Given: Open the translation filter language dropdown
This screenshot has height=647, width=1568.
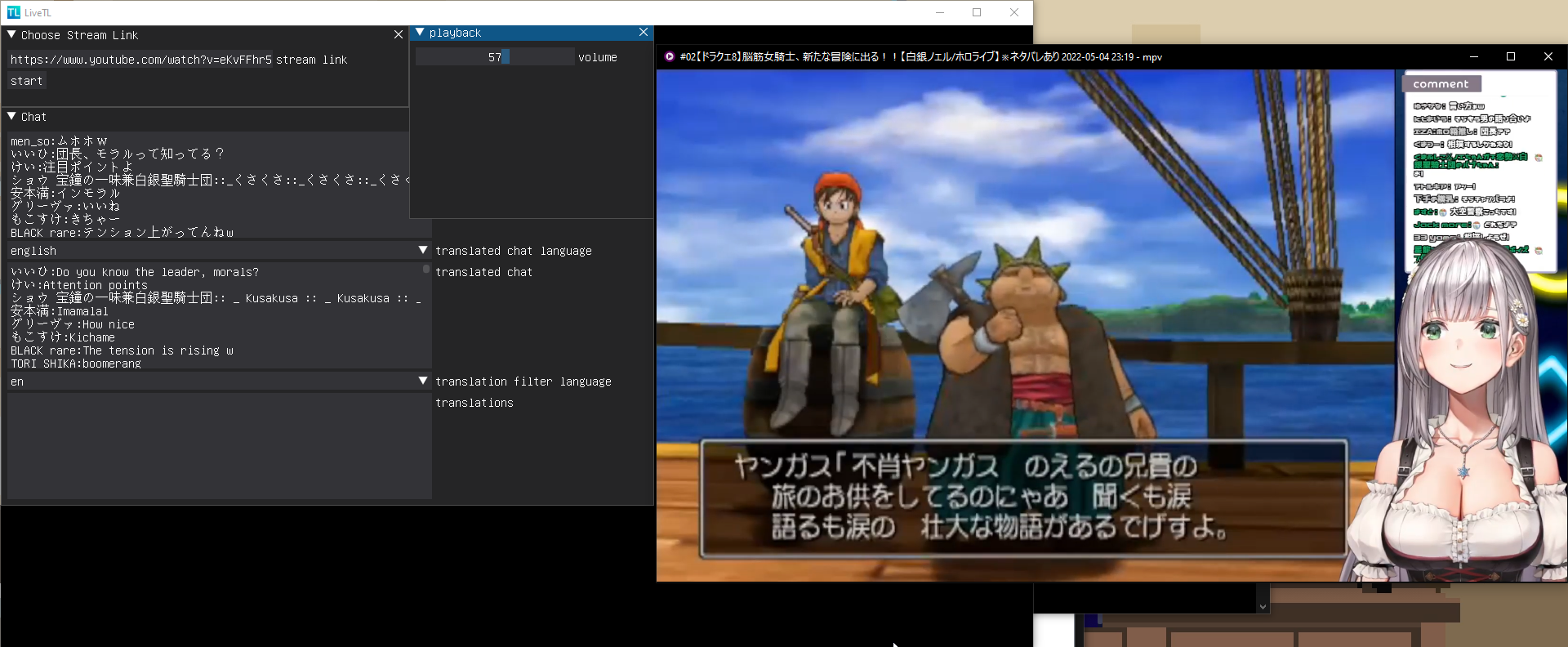Looking at the screenshot, I should (423, 381).
